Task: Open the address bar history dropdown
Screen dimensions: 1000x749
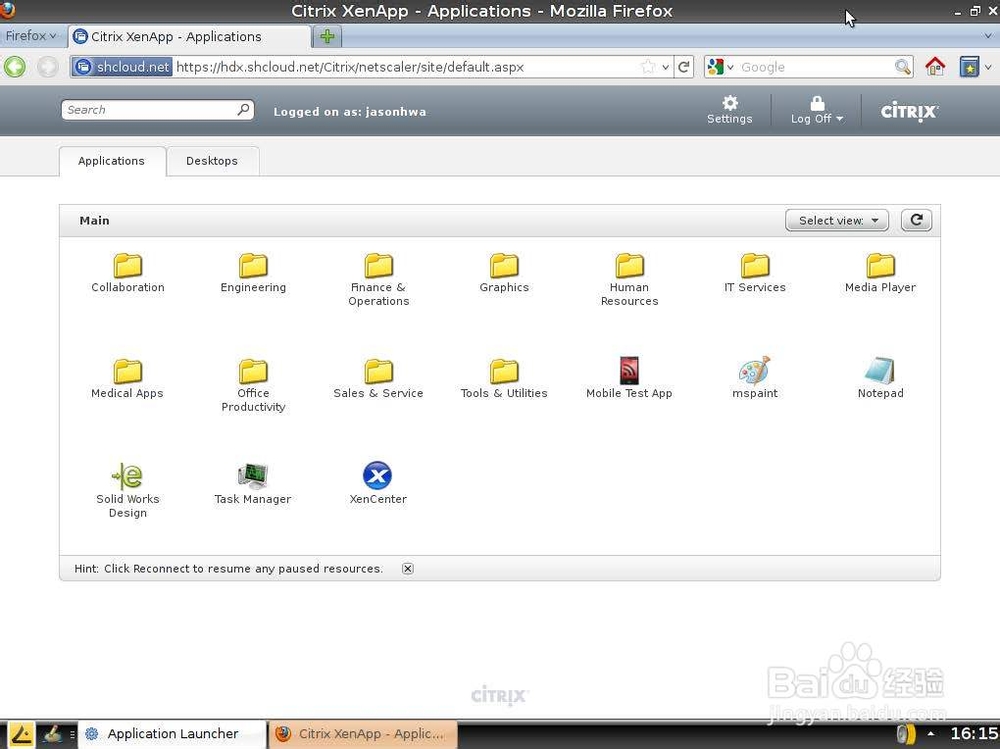Action: (x=665, y=67)
